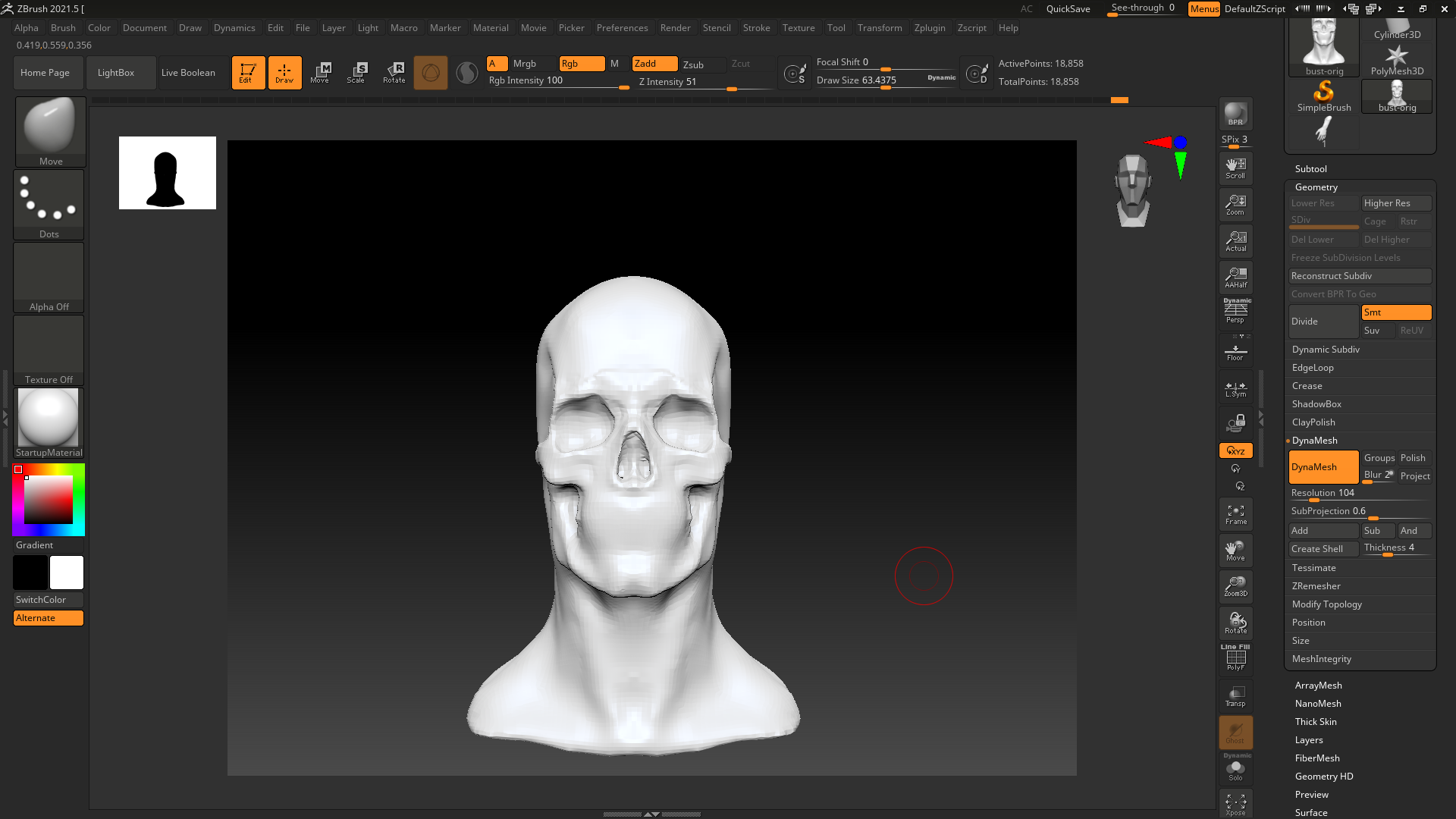Click the BPR render icon
The height and width of the screenshot is (819, 1456).
click(1235, 114)
